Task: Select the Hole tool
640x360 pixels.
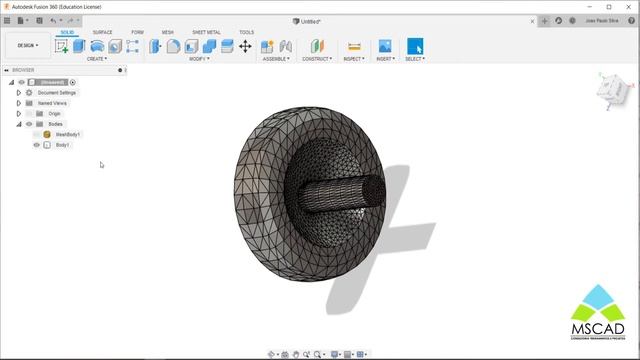Action: click(115, 46)
